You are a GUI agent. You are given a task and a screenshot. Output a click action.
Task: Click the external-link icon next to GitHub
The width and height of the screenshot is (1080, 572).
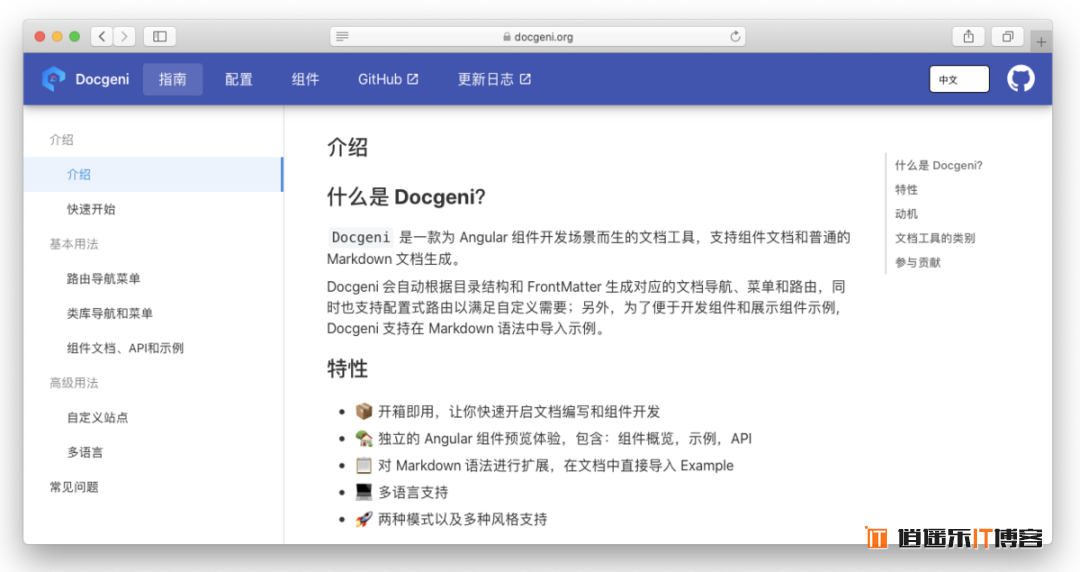(x=413, y=79)
